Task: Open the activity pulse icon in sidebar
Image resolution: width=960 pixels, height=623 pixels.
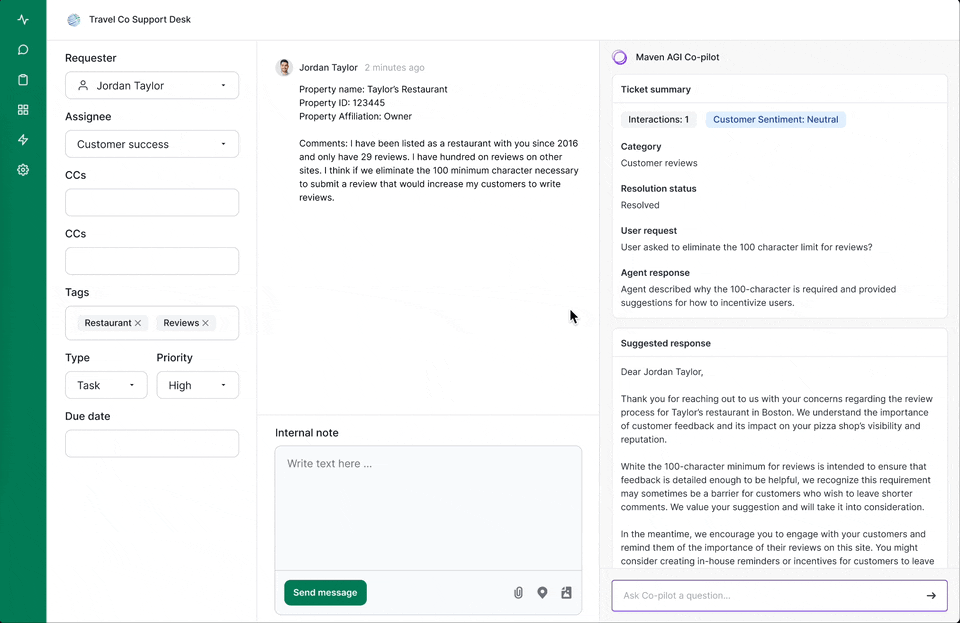Action: [23, 20]
